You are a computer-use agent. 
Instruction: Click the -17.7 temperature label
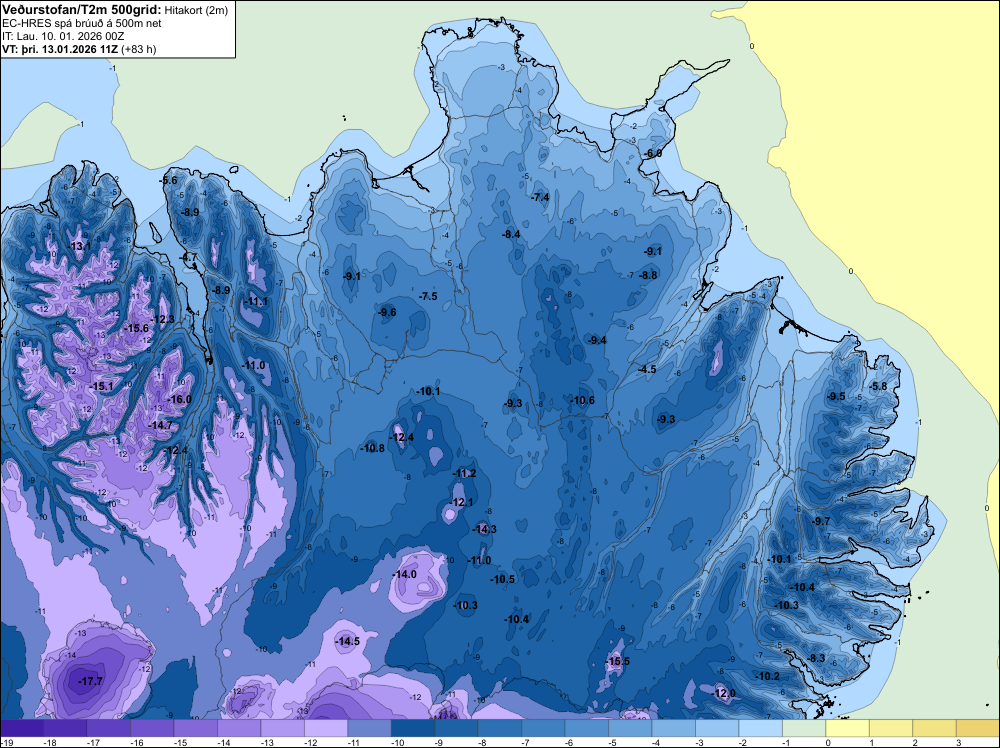[90, 681]
